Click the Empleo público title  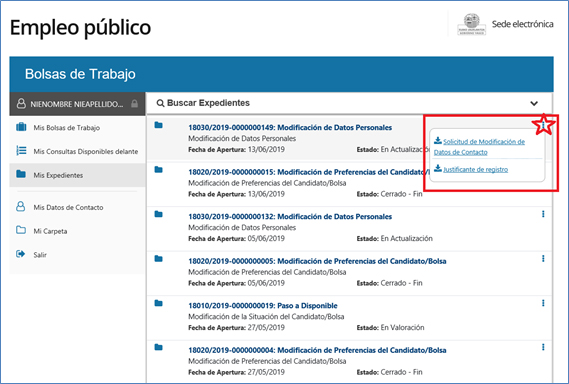pos(80,28)
